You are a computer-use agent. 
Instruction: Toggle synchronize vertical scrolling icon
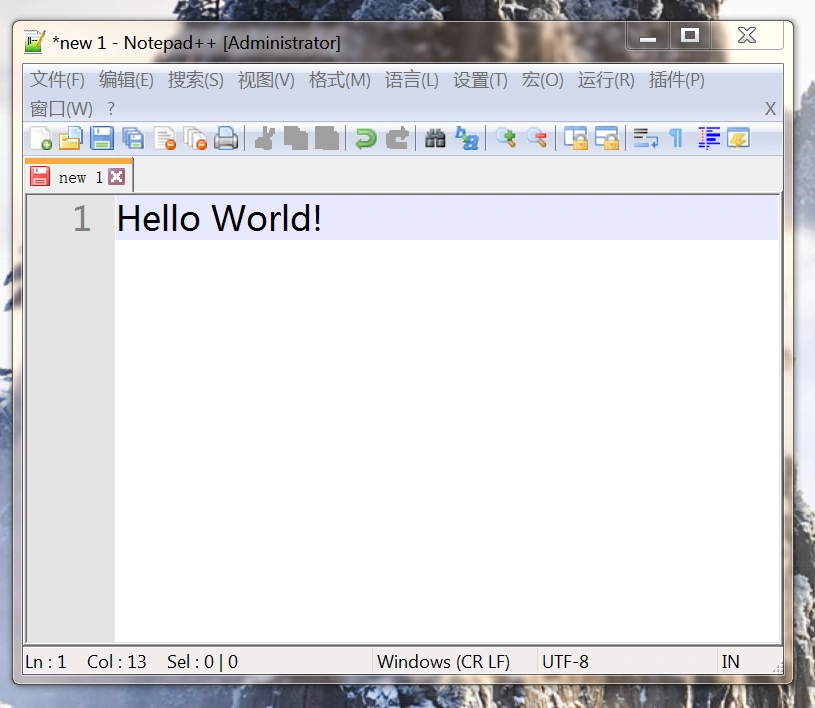576,138
